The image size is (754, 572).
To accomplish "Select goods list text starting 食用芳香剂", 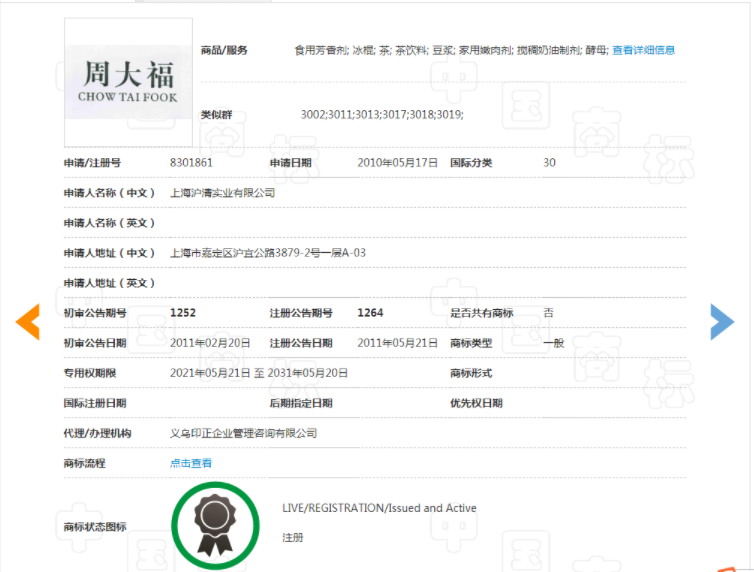I will [451, 50].
